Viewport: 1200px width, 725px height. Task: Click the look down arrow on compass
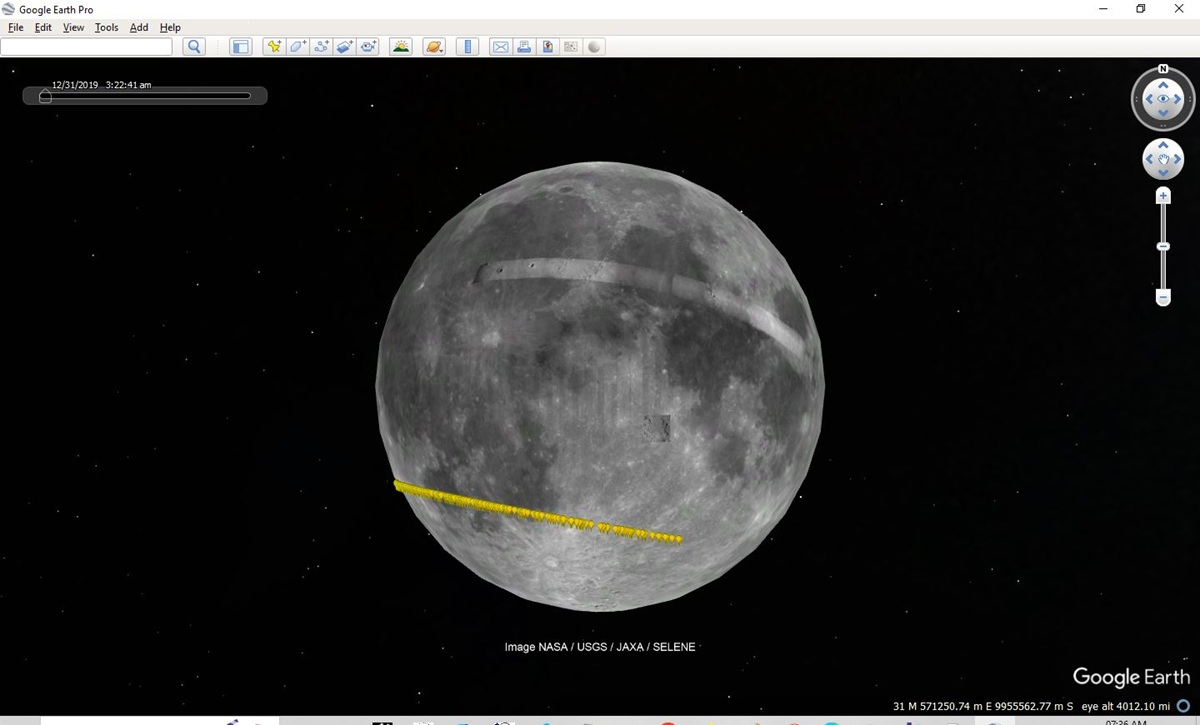click(x=1163, y=113)
